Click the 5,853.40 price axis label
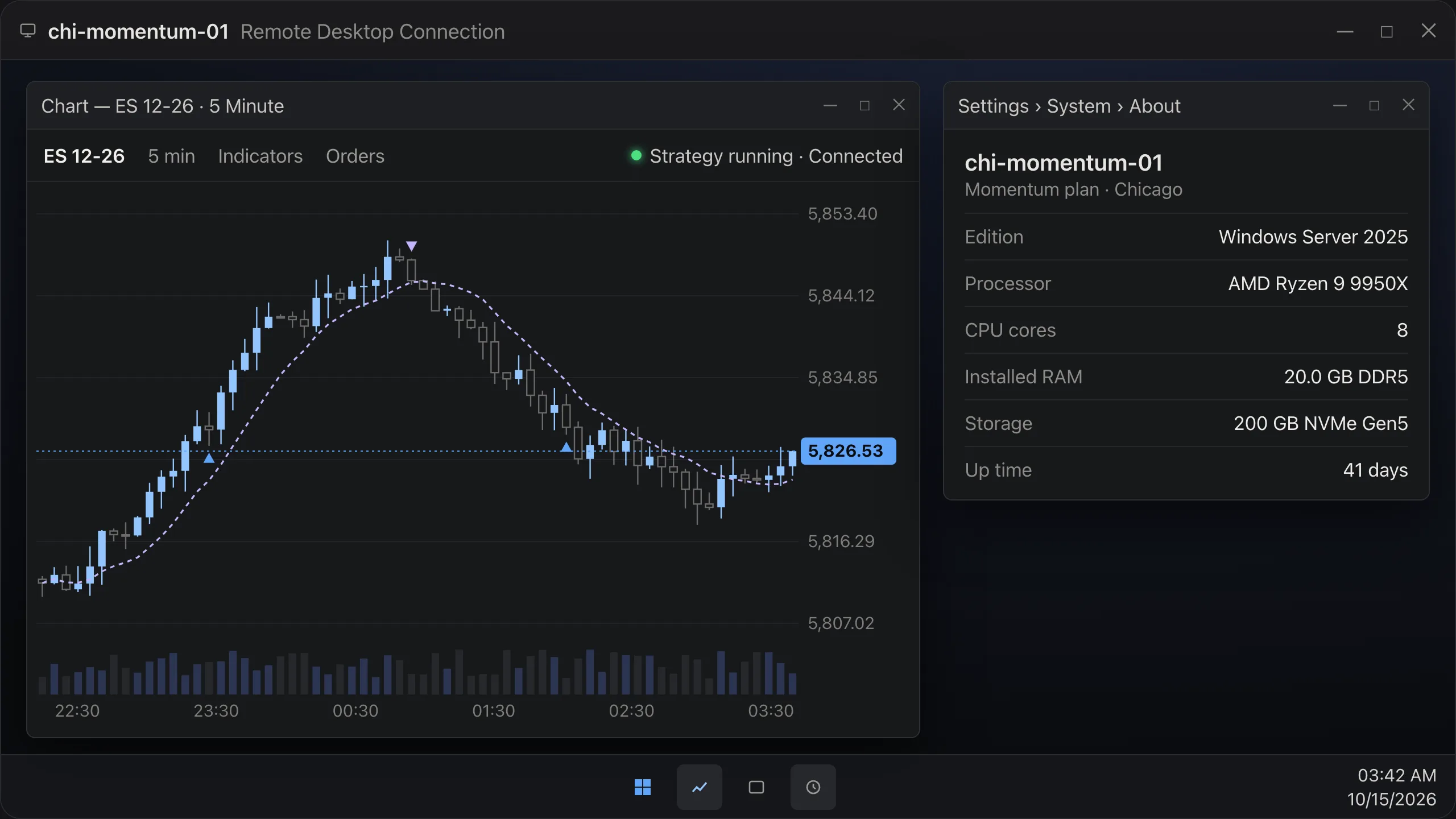 point(842,214)
